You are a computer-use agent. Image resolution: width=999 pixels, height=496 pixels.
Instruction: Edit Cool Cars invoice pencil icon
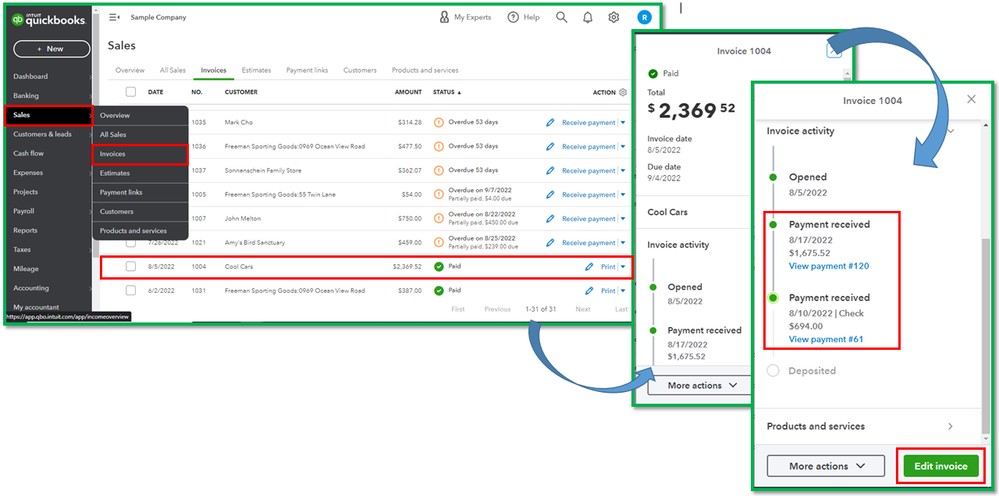tap(589, 267)
